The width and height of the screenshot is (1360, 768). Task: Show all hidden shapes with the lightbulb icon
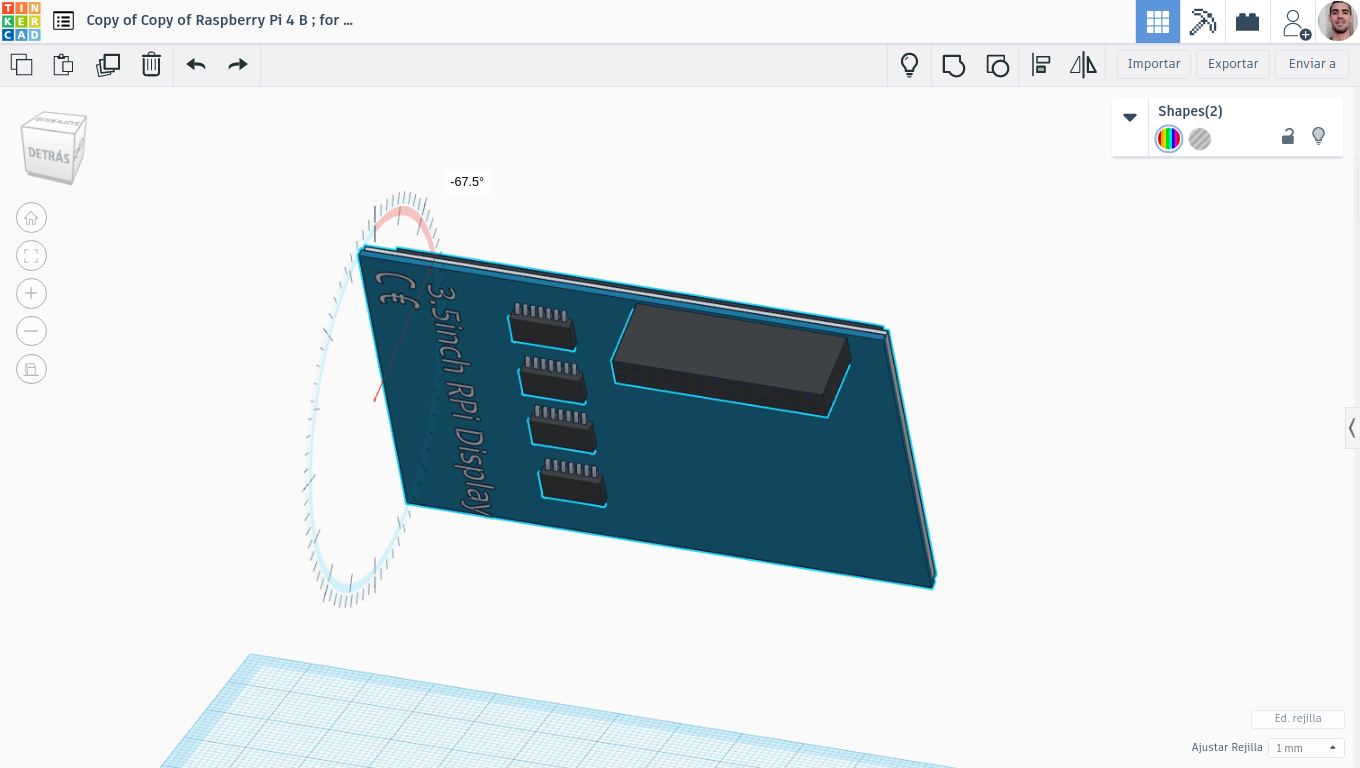coord(909,65)
